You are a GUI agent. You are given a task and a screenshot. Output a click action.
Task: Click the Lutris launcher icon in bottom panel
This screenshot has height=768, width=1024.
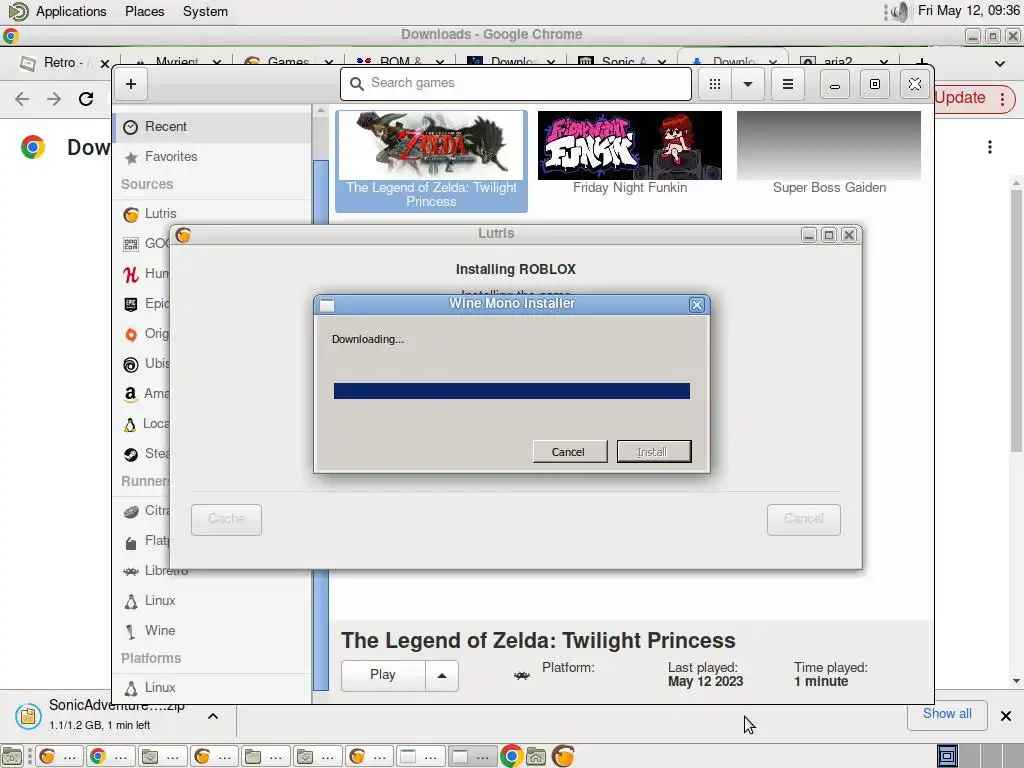click(563, 756)
